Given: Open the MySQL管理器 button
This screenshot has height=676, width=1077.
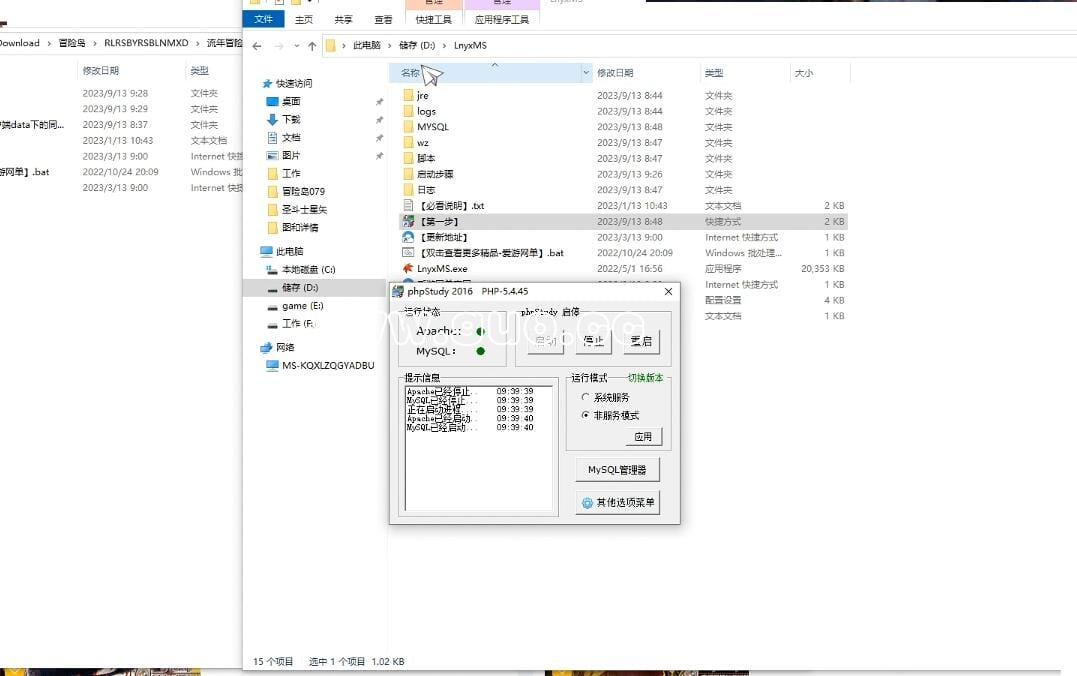Looking at the screenshot, I should point(617,470).
